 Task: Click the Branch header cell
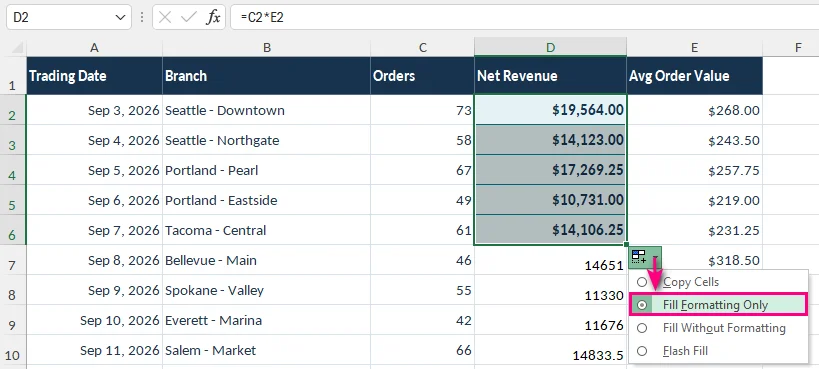coord(266,76)
